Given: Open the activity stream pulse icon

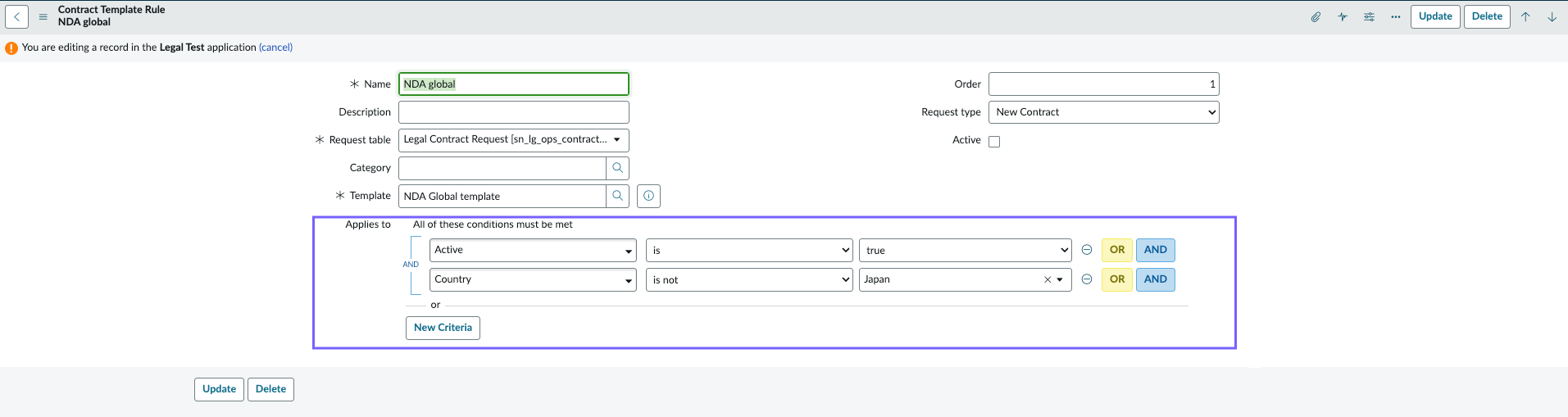Looking at the screenshot, I should tap(1343, 16).
